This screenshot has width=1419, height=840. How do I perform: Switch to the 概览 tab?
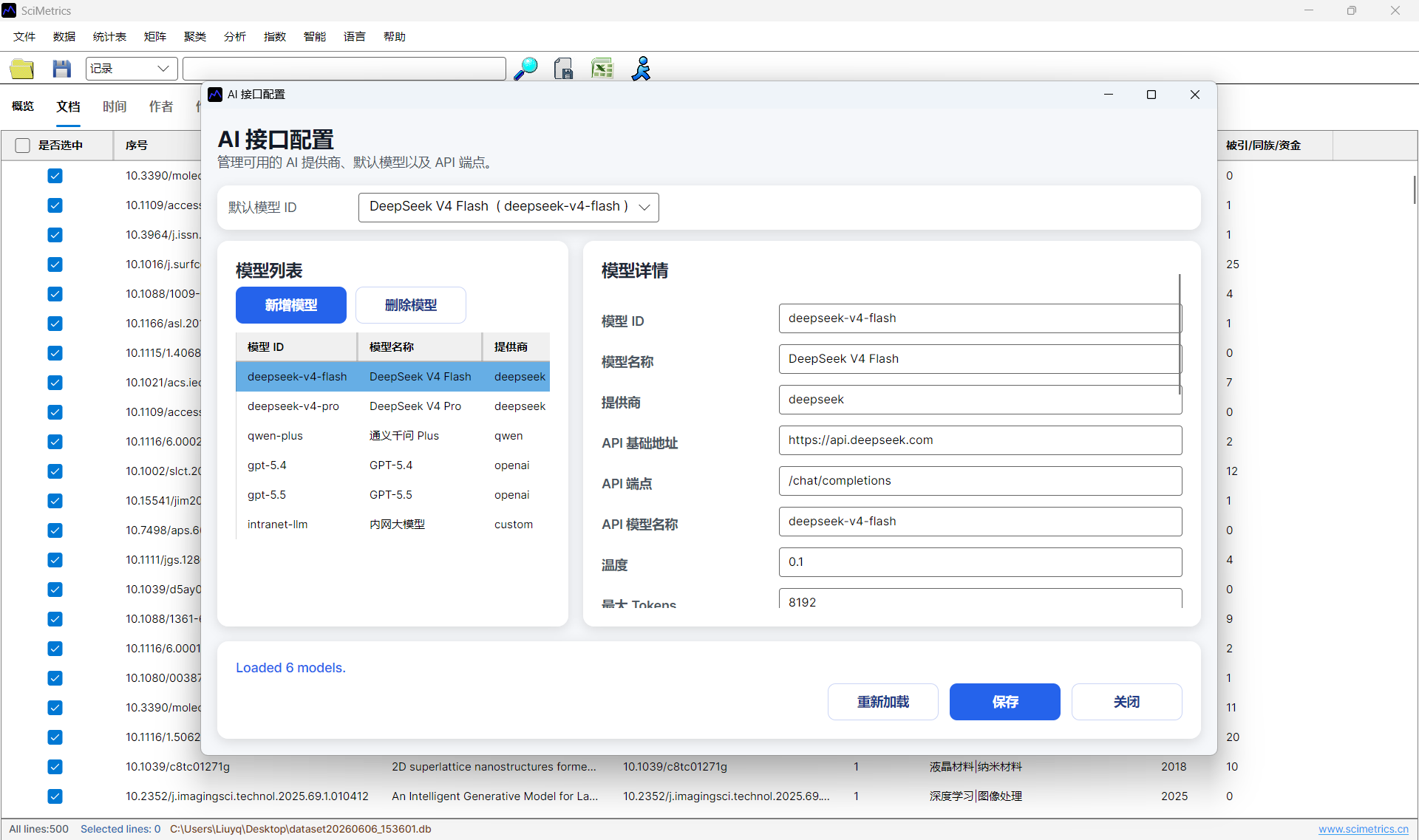(23, 106)
